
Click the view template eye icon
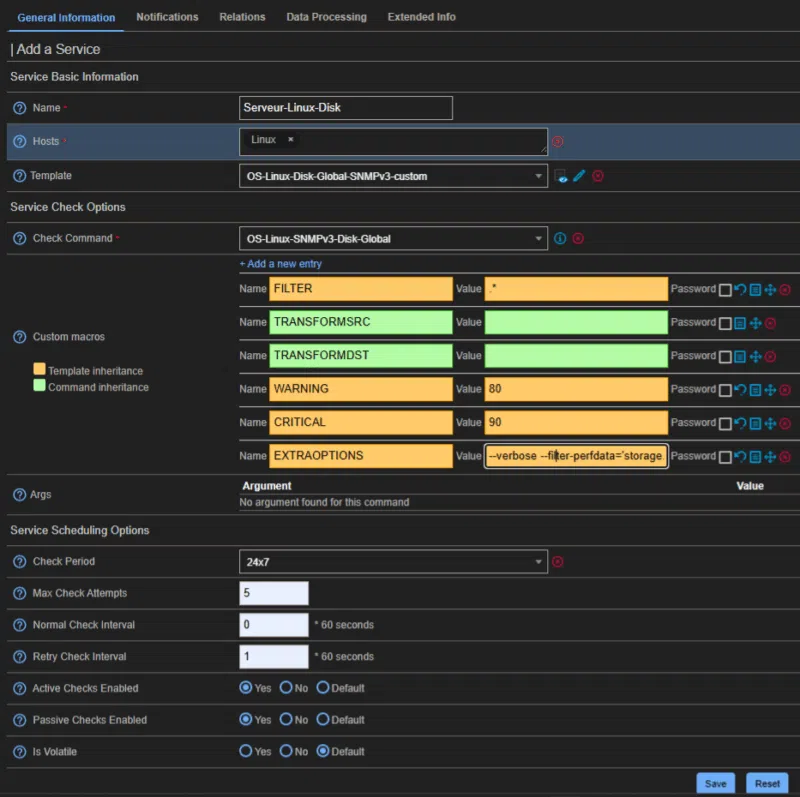click(x=561, y=176)
